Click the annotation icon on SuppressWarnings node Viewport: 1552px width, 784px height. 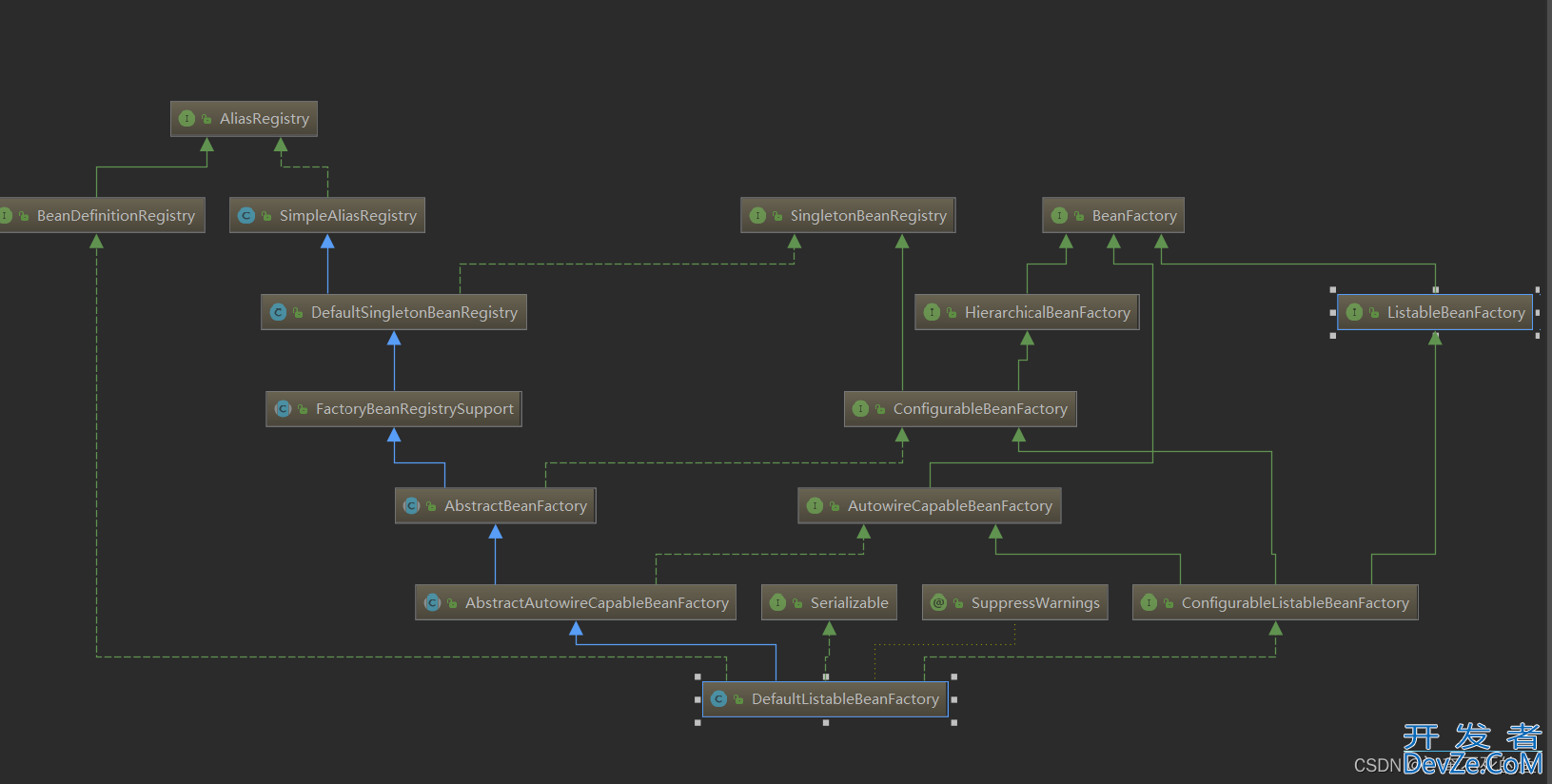point(938,603)
